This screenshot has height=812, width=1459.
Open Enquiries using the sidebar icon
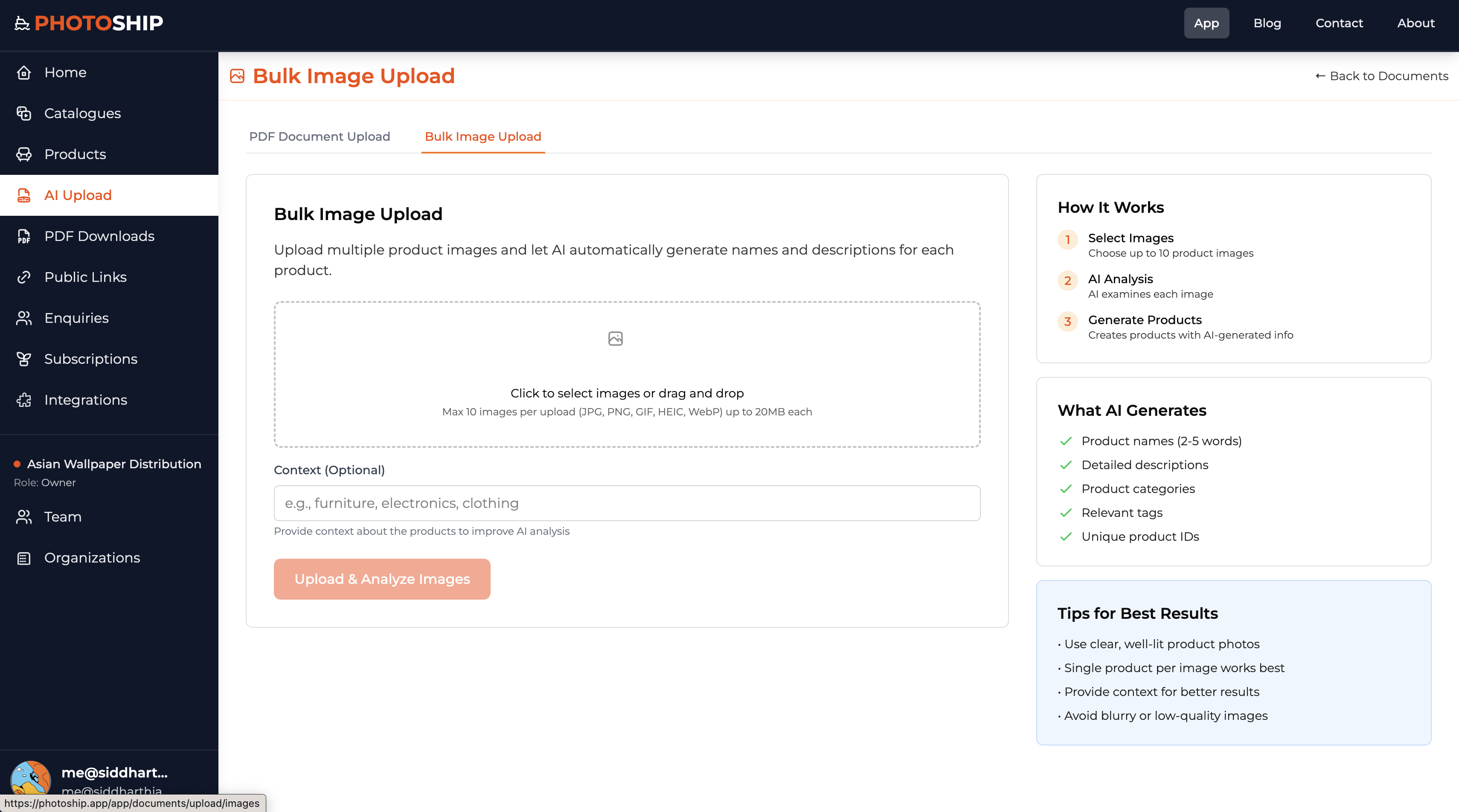click(24, 318)
